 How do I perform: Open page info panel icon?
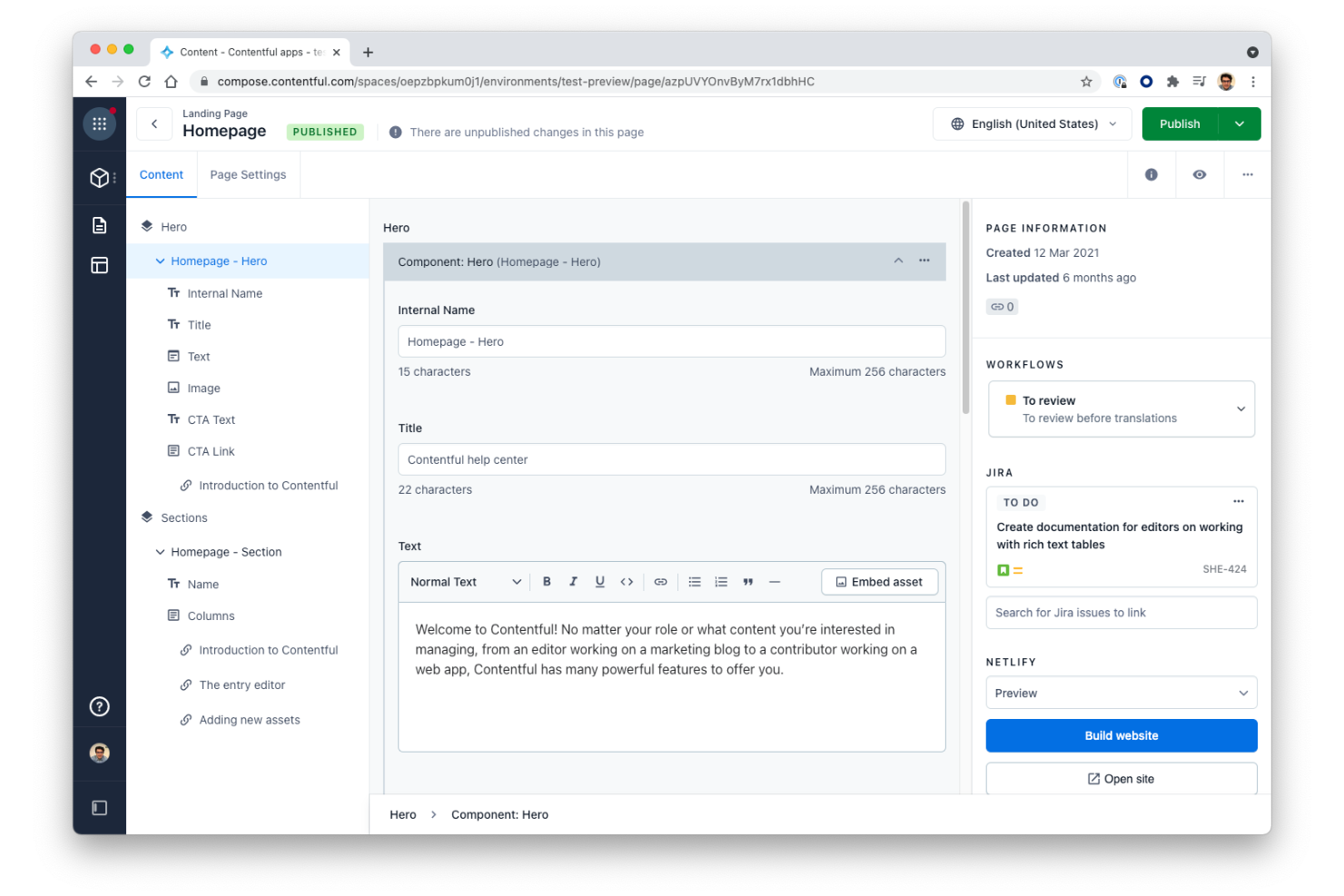(1151, 174)
